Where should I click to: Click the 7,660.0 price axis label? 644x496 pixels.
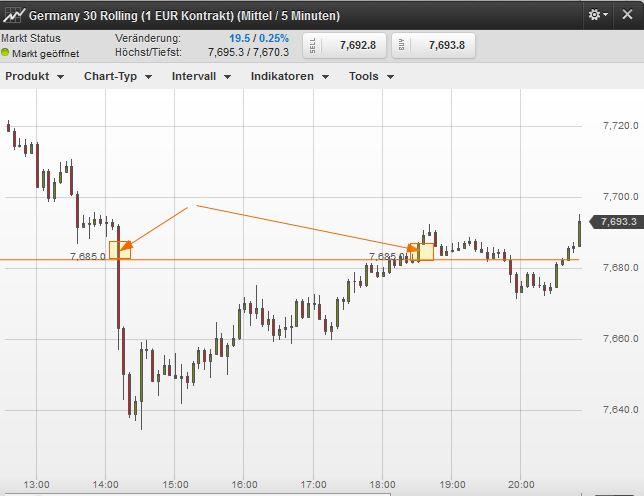pos(620,338)
